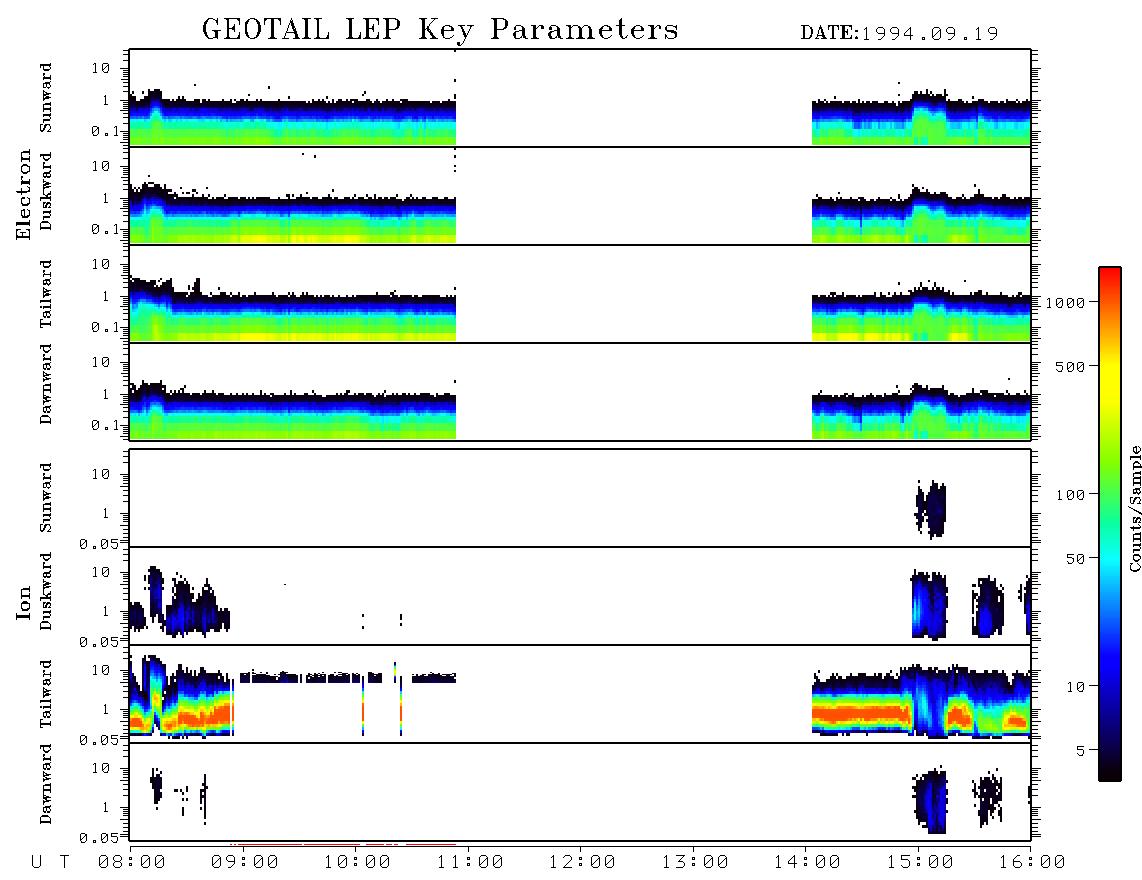Select the 14:00 time tick label

tap(807, 863)
